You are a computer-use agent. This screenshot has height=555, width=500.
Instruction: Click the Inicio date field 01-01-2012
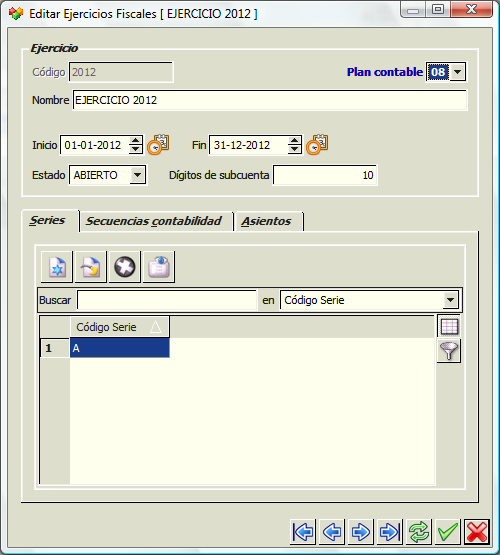pyautogui.click(x=94, y=145)
